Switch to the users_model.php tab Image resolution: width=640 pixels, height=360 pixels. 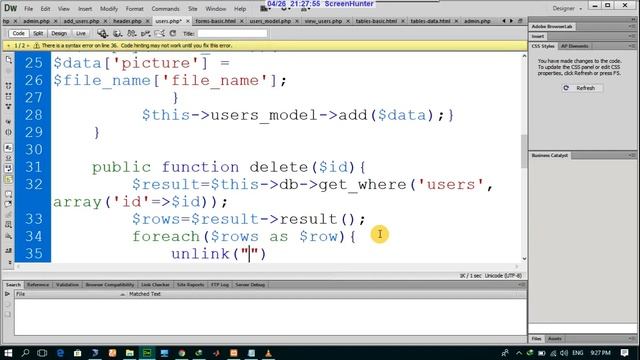(270, 21)
